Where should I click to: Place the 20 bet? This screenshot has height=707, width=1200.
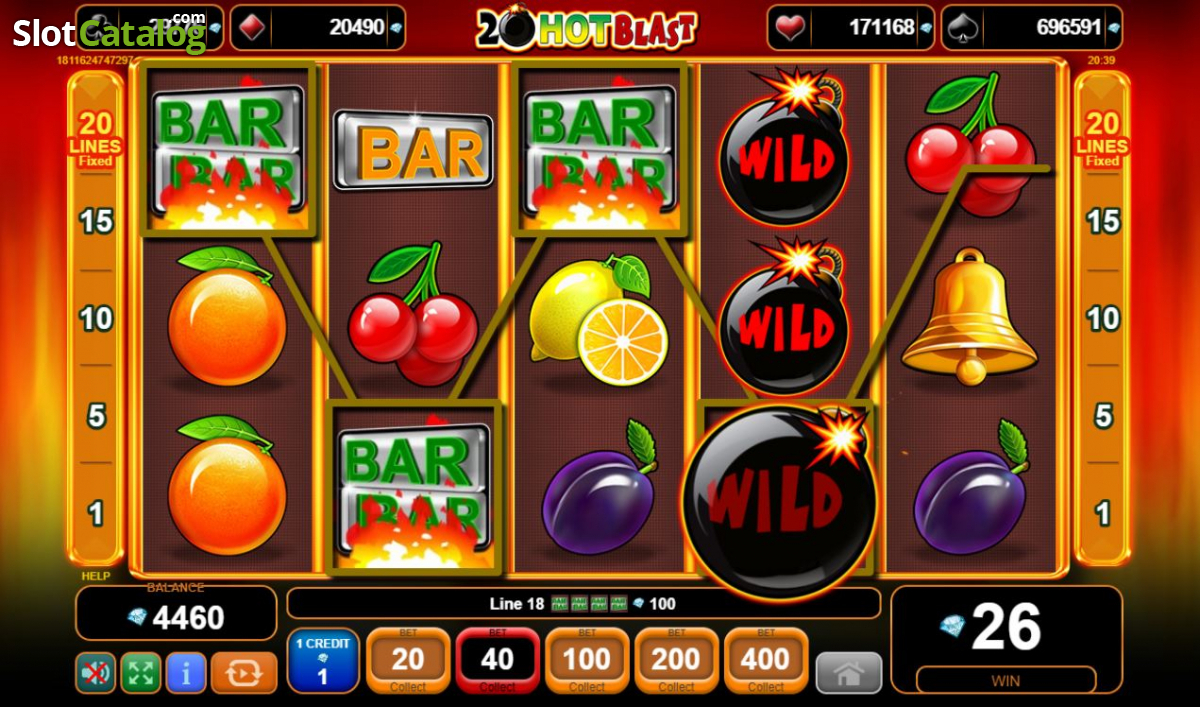click(408, 660)
